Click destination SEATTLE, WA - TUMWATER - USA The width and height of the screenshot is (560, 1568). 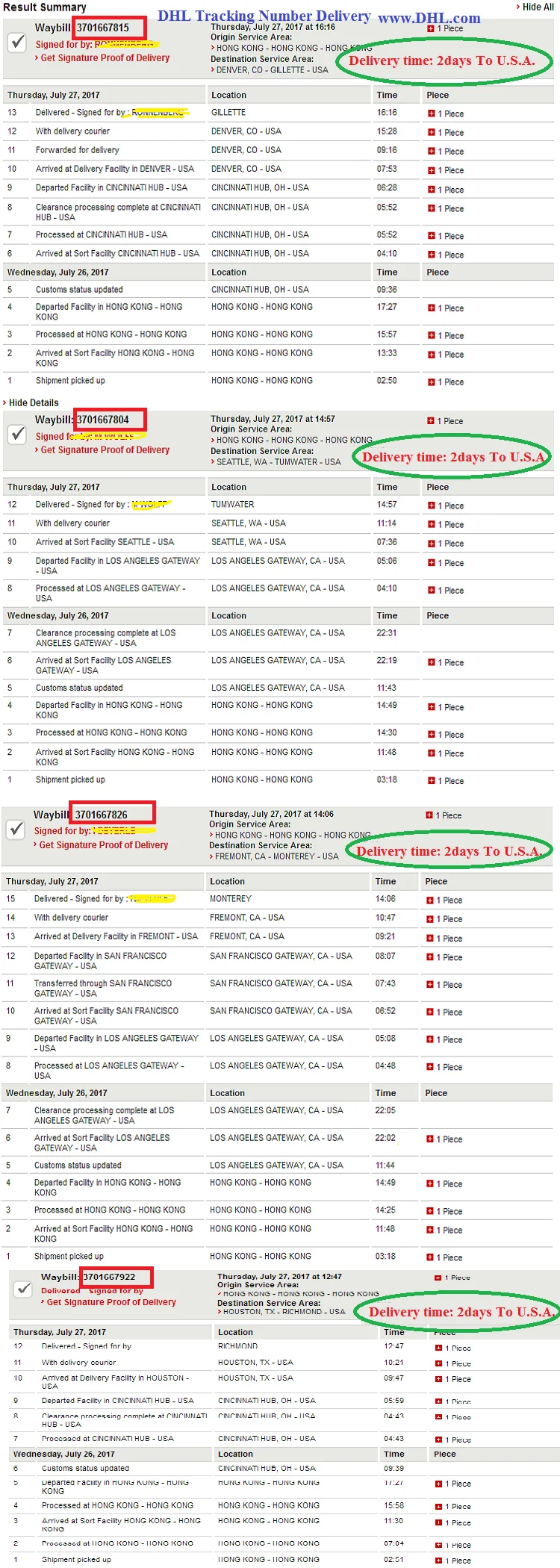[279, 462]
